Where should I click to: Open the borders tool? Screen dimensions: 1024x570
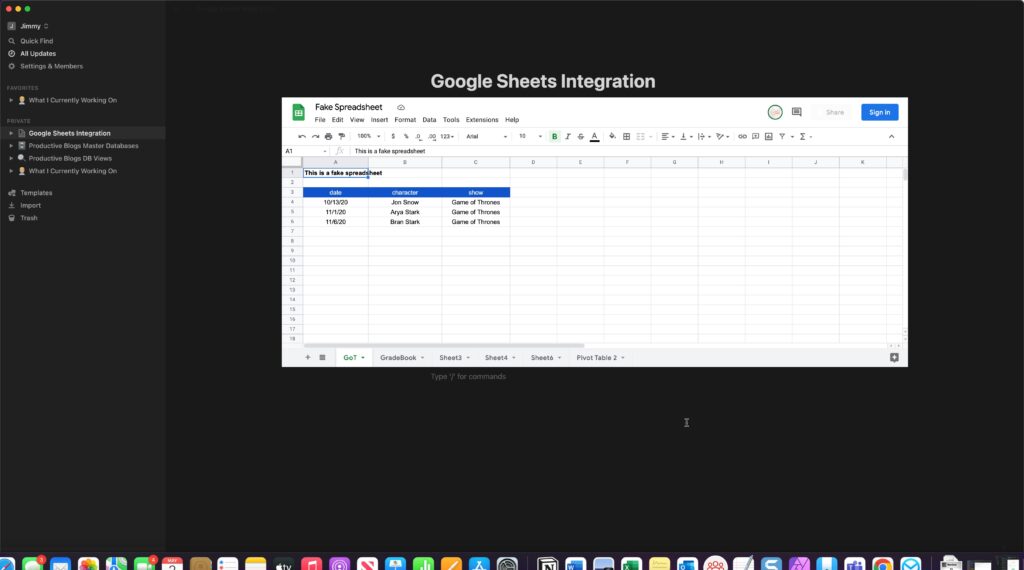tap(626, 136)
